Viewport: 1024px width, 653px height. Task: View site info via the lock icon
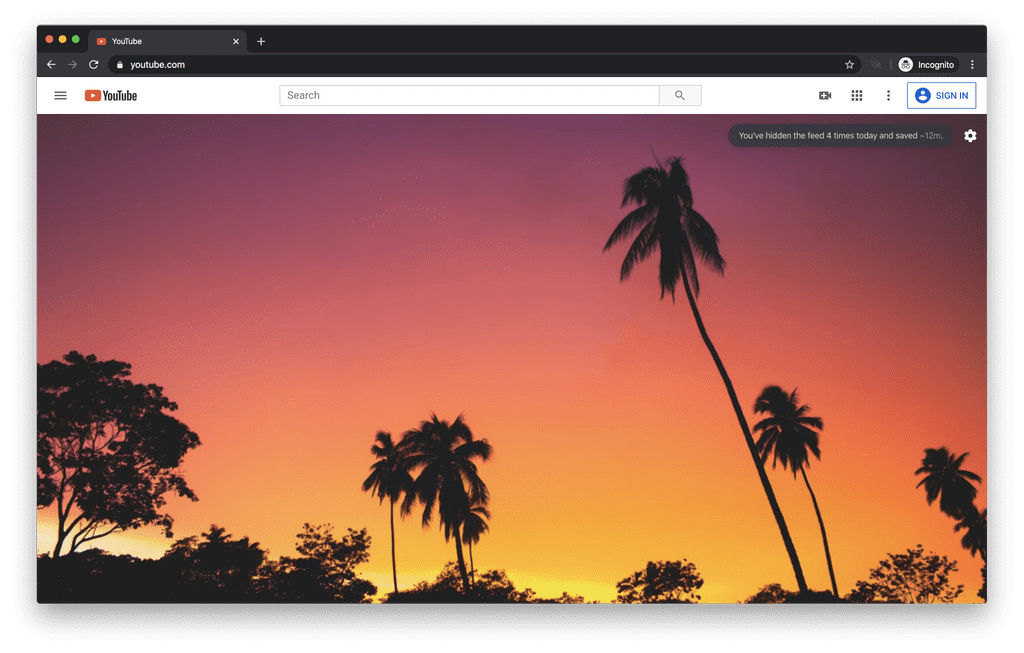click(x=120, y=65)
